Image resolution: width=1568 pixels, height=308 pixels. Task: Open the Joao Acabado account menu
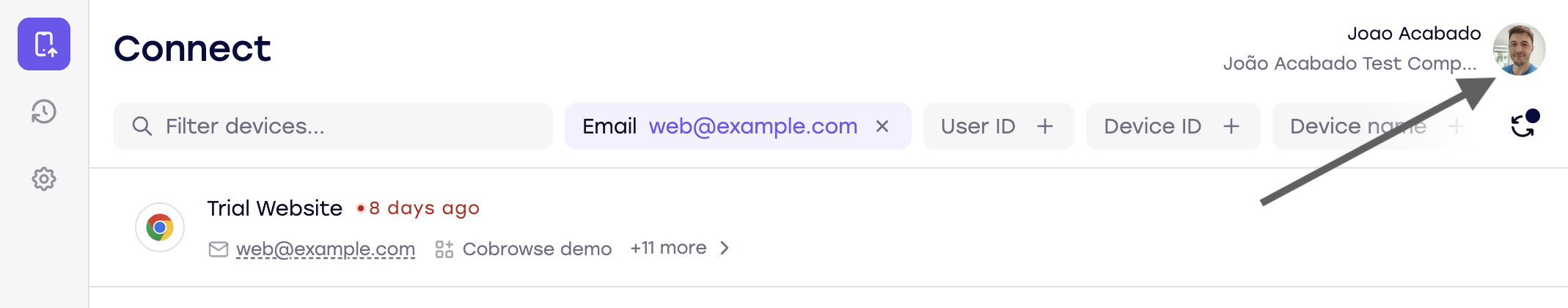pyautogui.click(x=1413, y=34)
